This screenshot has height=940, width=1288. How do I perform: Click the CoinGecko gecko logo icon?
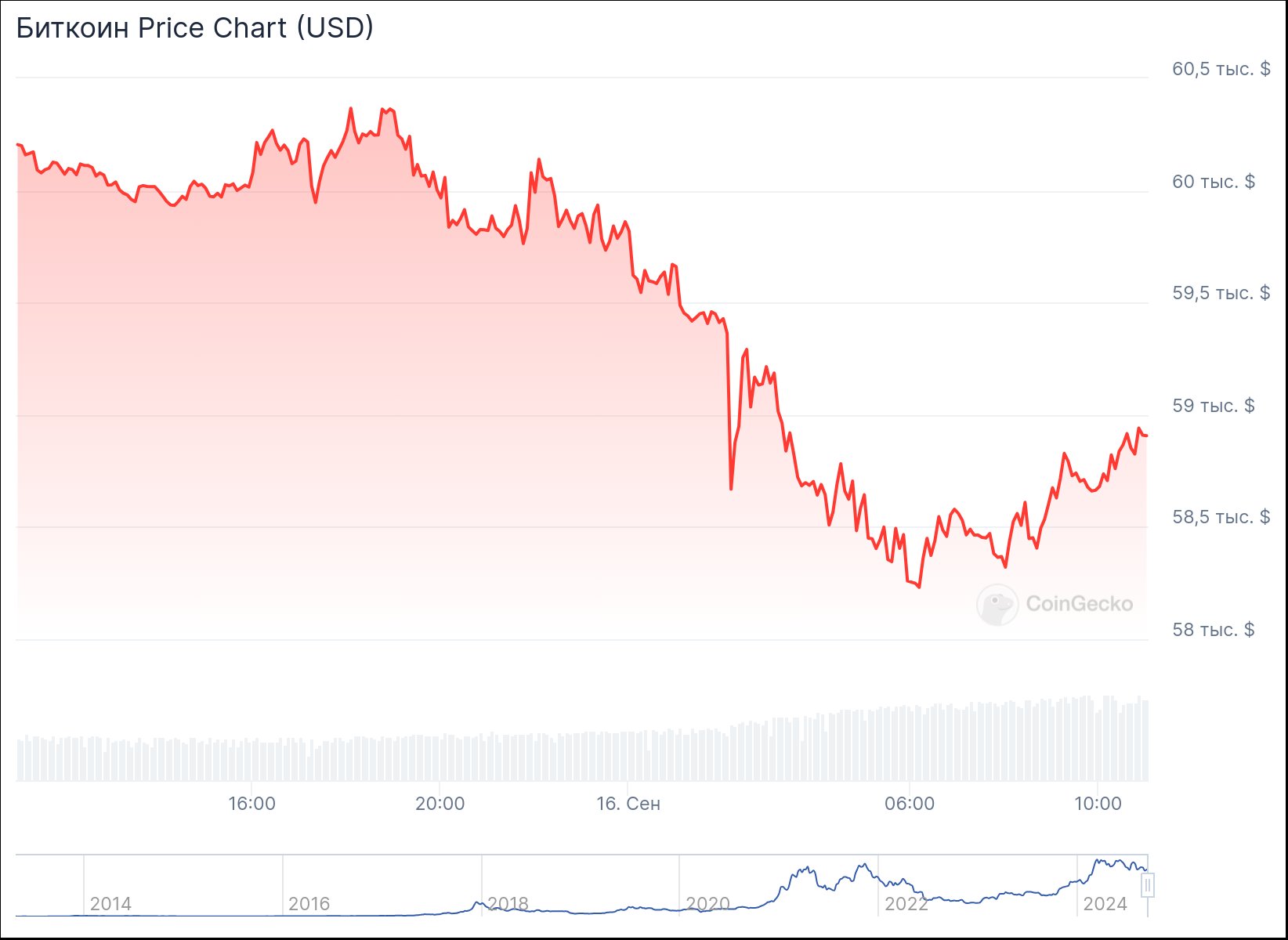997,605
